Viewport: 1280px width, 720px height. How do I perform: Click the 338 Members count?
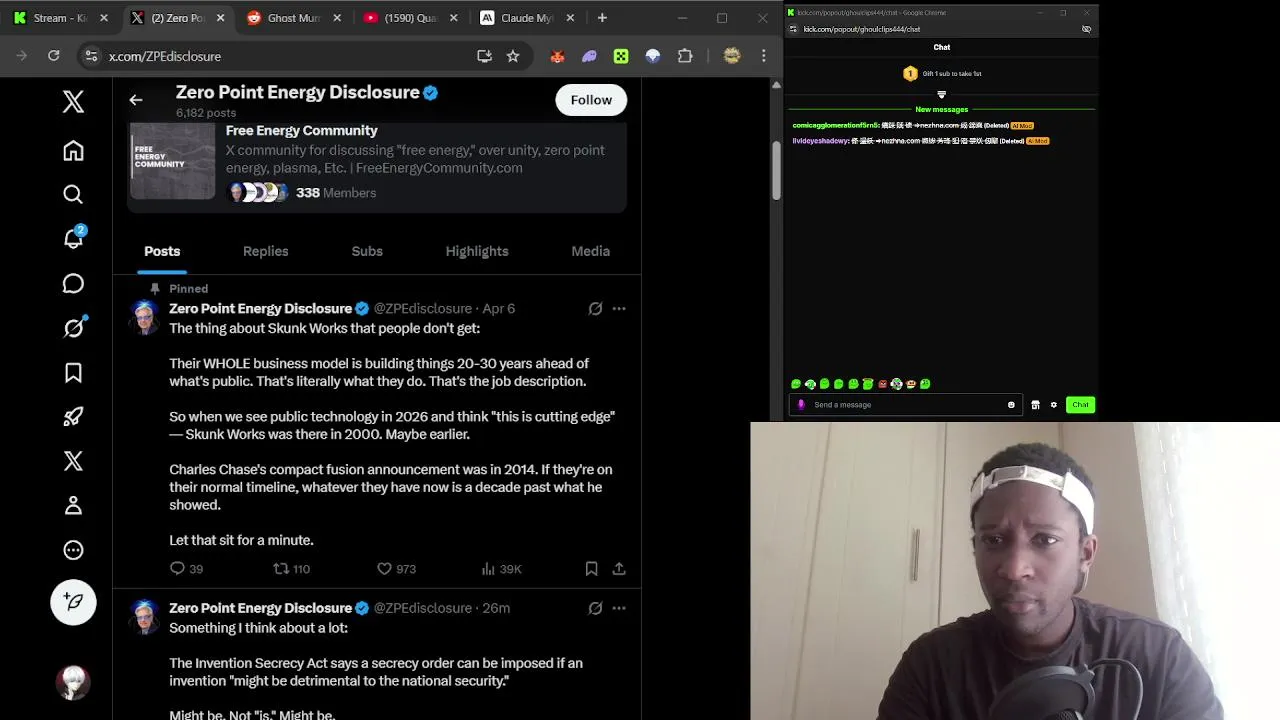[x=336, y=192]
